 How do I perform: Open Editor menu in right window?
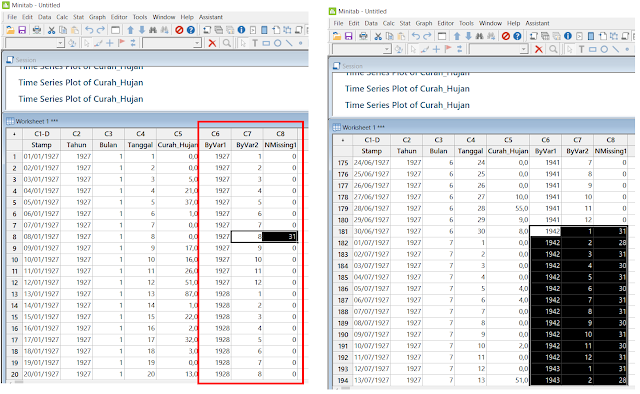click(445, 23)
